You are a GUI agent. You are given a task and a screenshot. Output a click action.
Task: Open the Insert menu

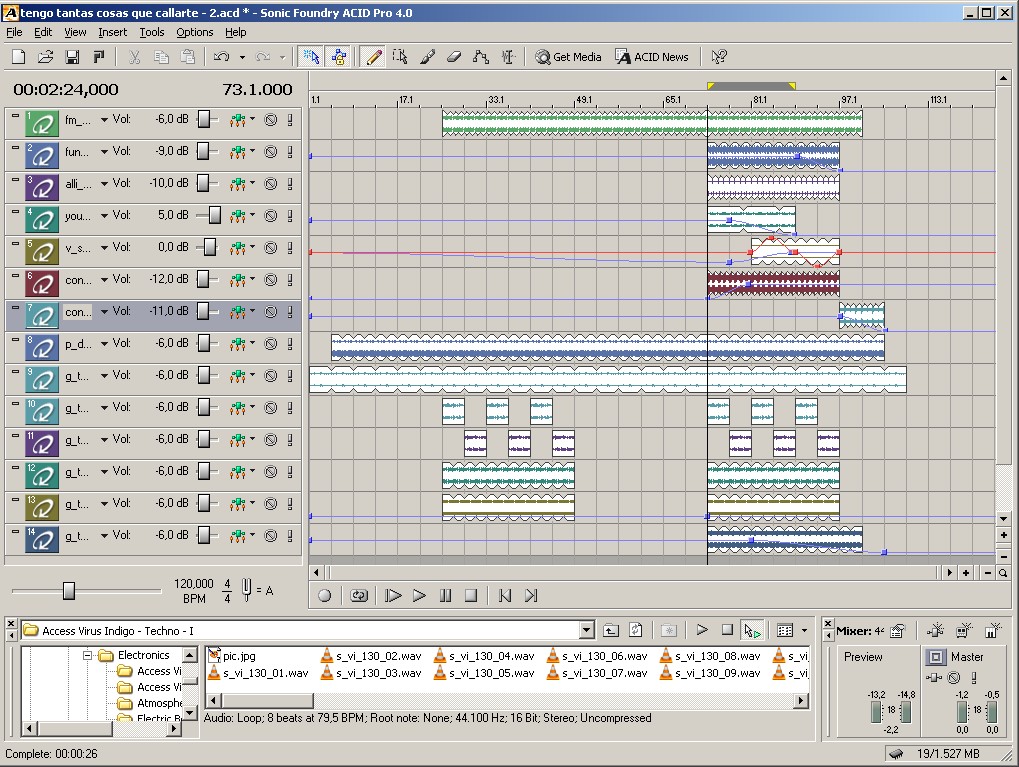click(x=112, y=32)
